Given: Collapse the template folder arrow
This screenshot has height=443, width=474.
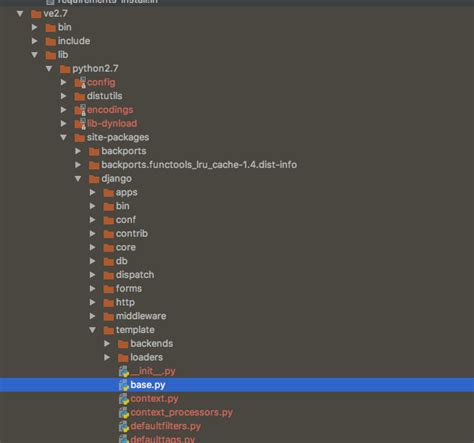Looking at the screenshot, I should tap(93, 330).
